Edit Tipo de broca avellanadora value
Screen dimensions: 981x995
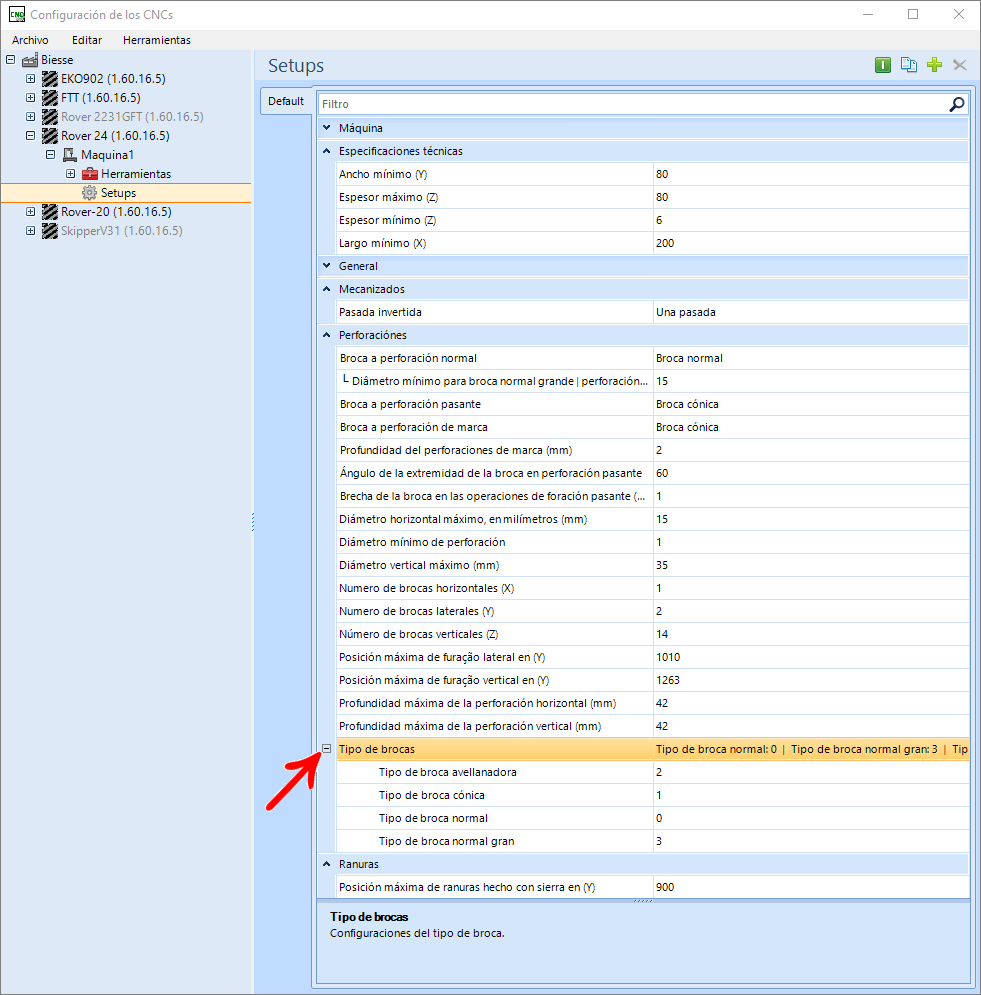(811, 772)
